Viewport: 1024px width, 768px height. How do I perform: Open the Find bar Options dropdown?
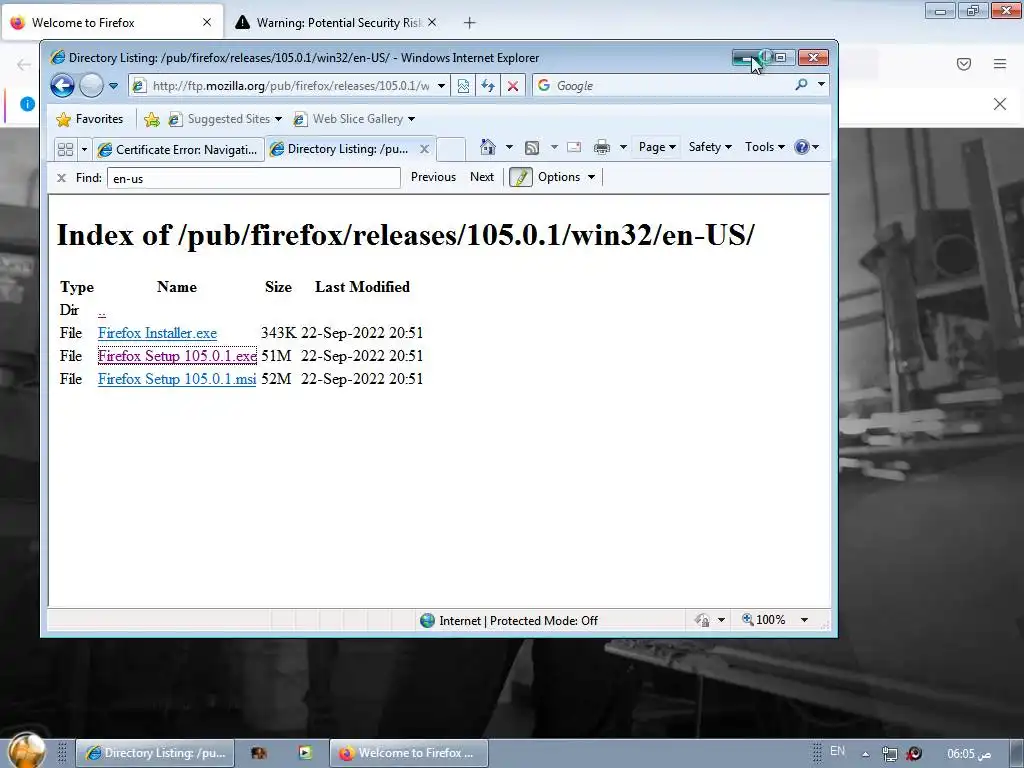[x=566, y=177]
